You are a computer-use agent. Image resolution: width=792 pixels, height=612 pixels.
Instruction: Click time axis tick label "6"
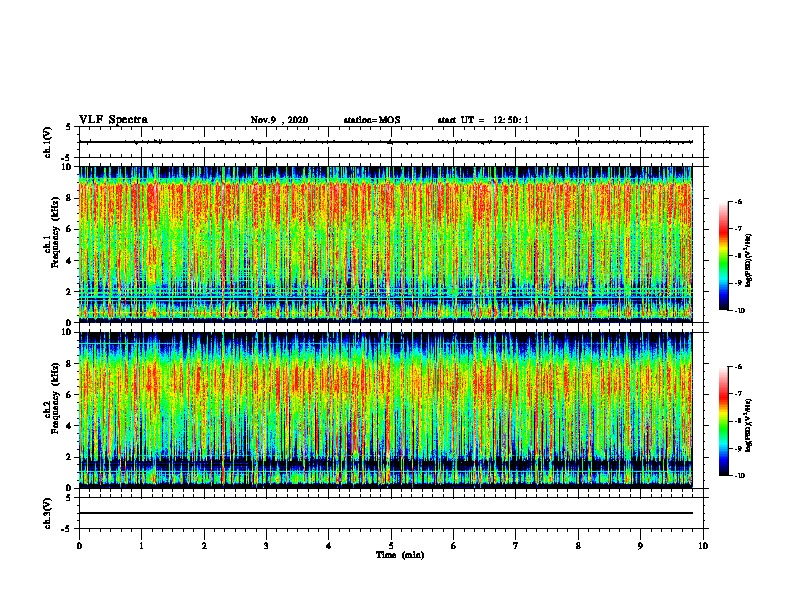coord(454,546)
